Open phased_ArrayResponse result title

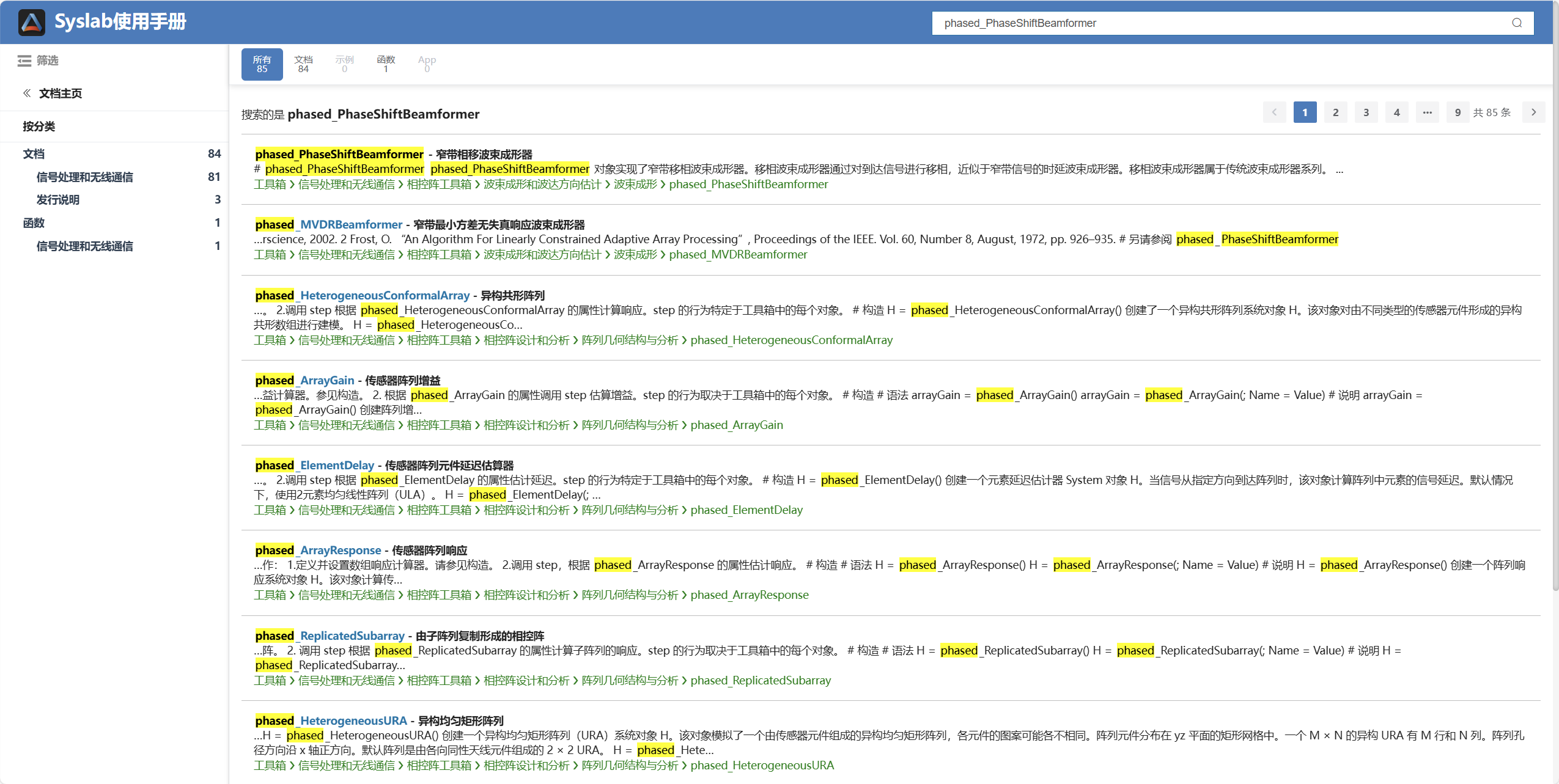tap(318, 551)
